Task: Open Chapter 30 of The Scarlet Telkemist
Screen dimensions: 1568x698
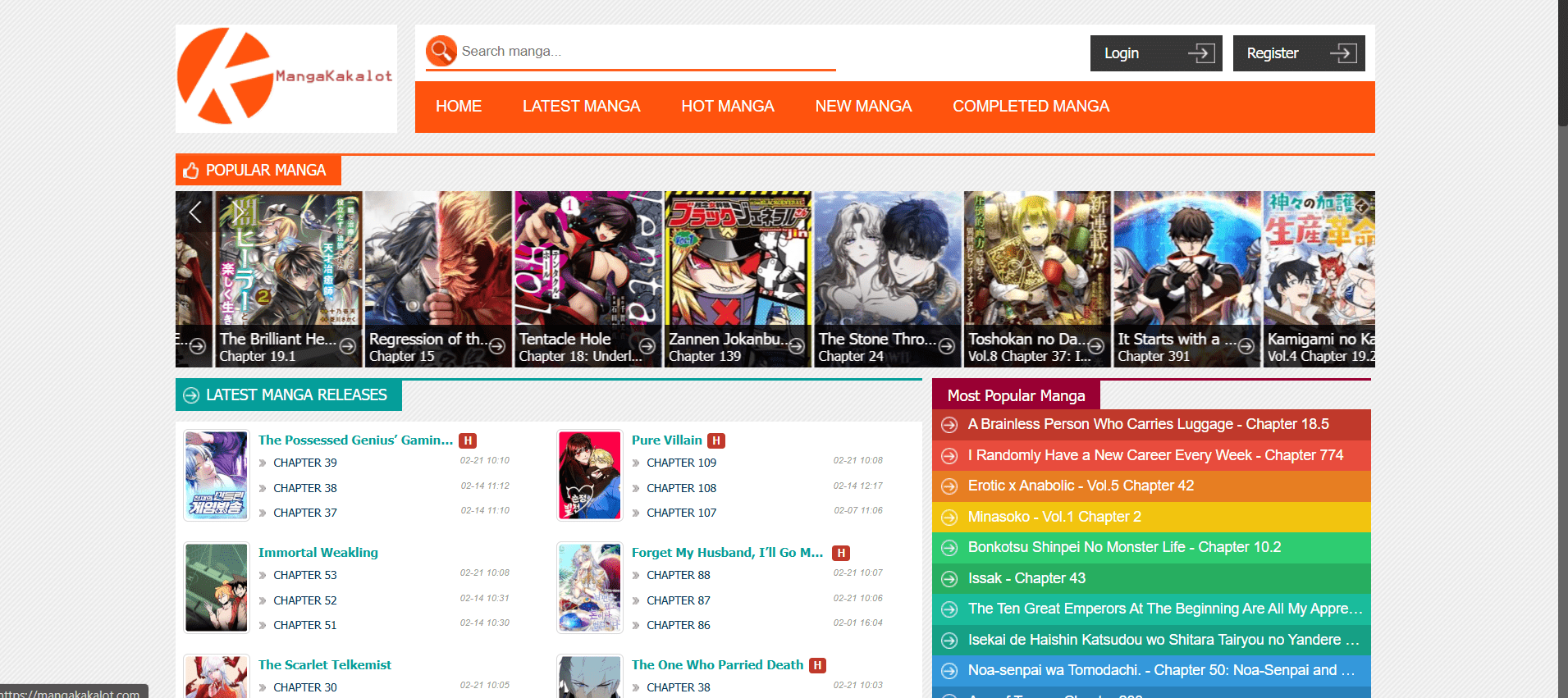Action: coord(305,687)
